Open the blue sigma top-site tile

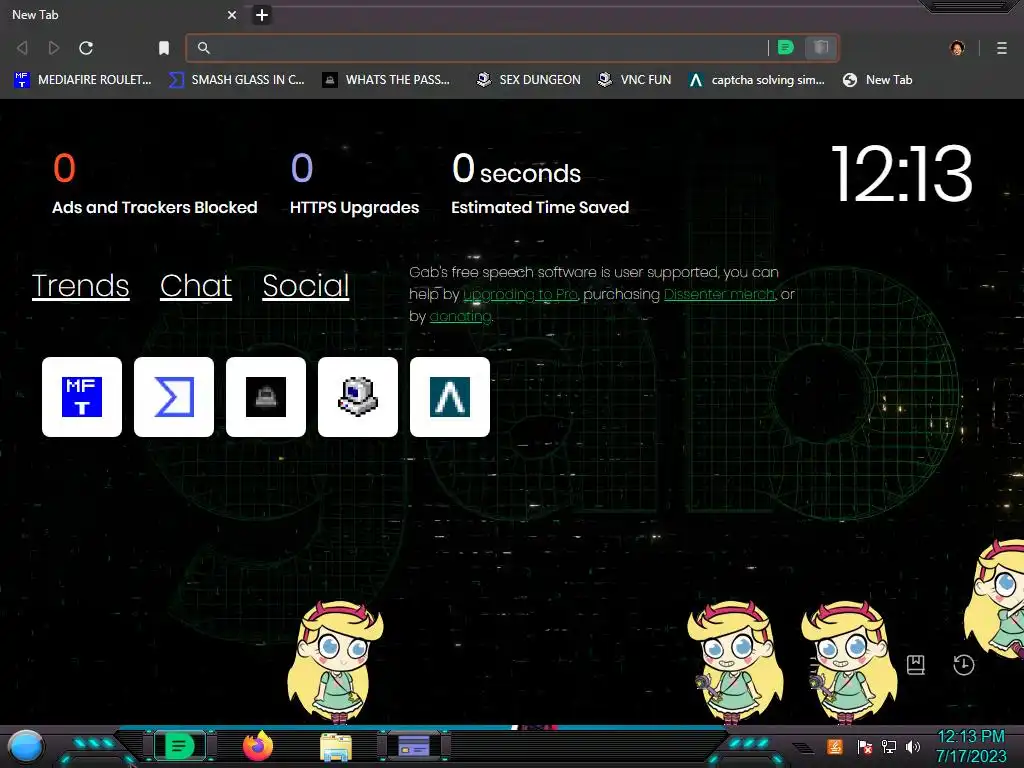174,396
